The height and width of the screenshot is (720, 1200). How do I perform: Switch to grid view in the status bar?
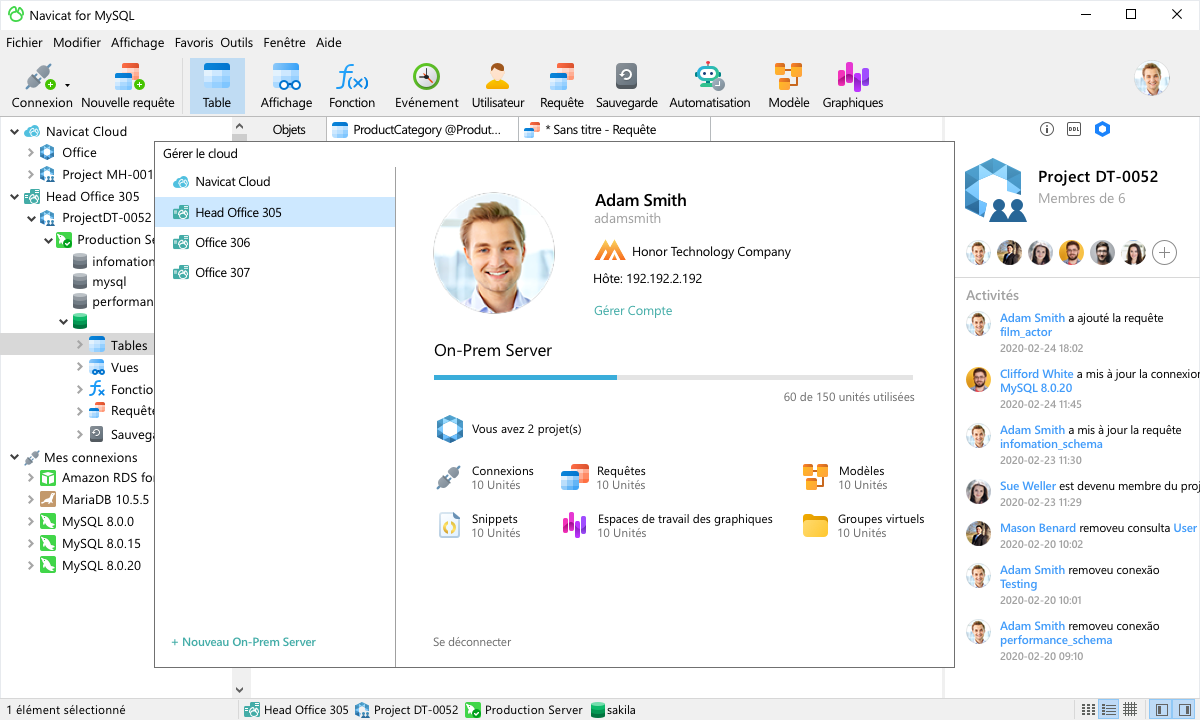pos(1130,710)
